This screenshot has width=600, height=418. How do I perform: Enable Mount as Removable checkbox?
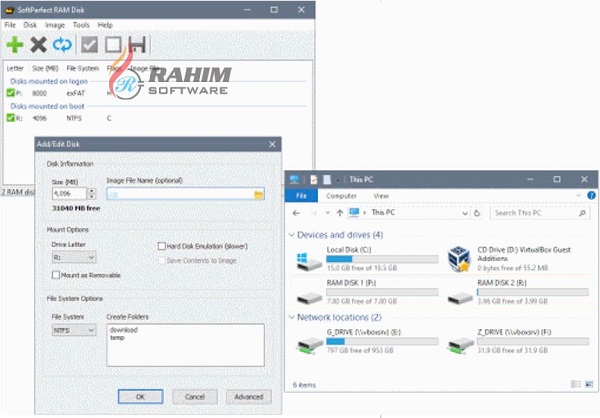pos(56,275)
